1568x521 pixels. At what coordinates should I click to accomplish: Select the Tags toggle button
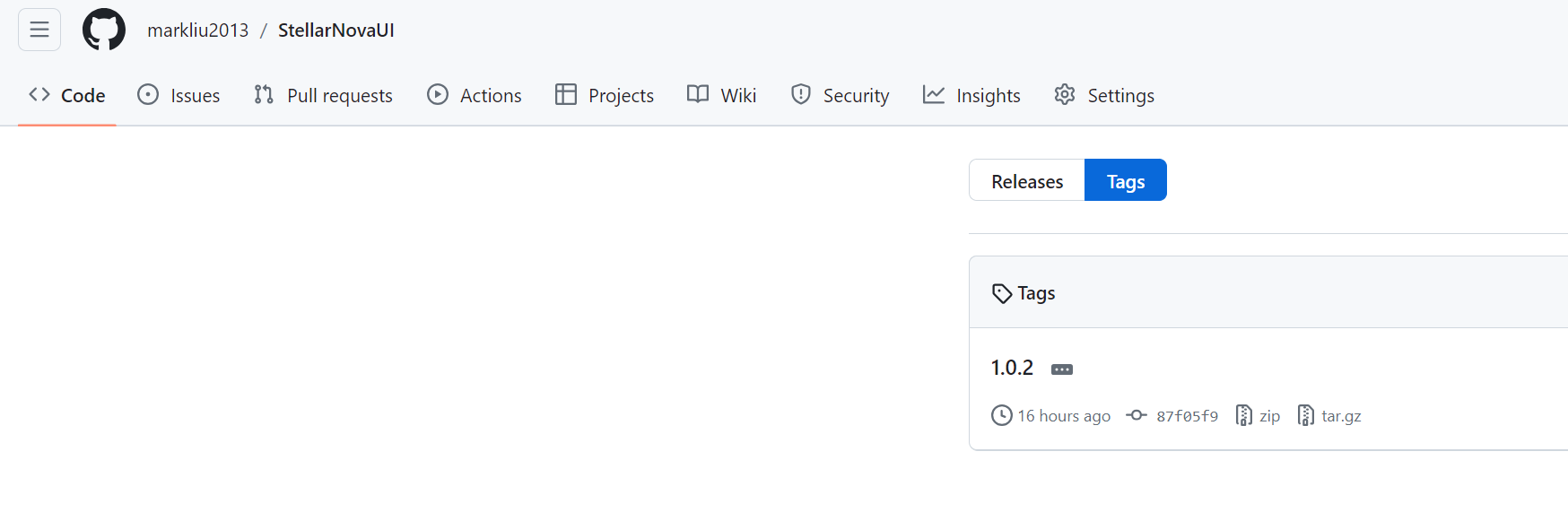pyautogui.click(x=1126, y=181)
